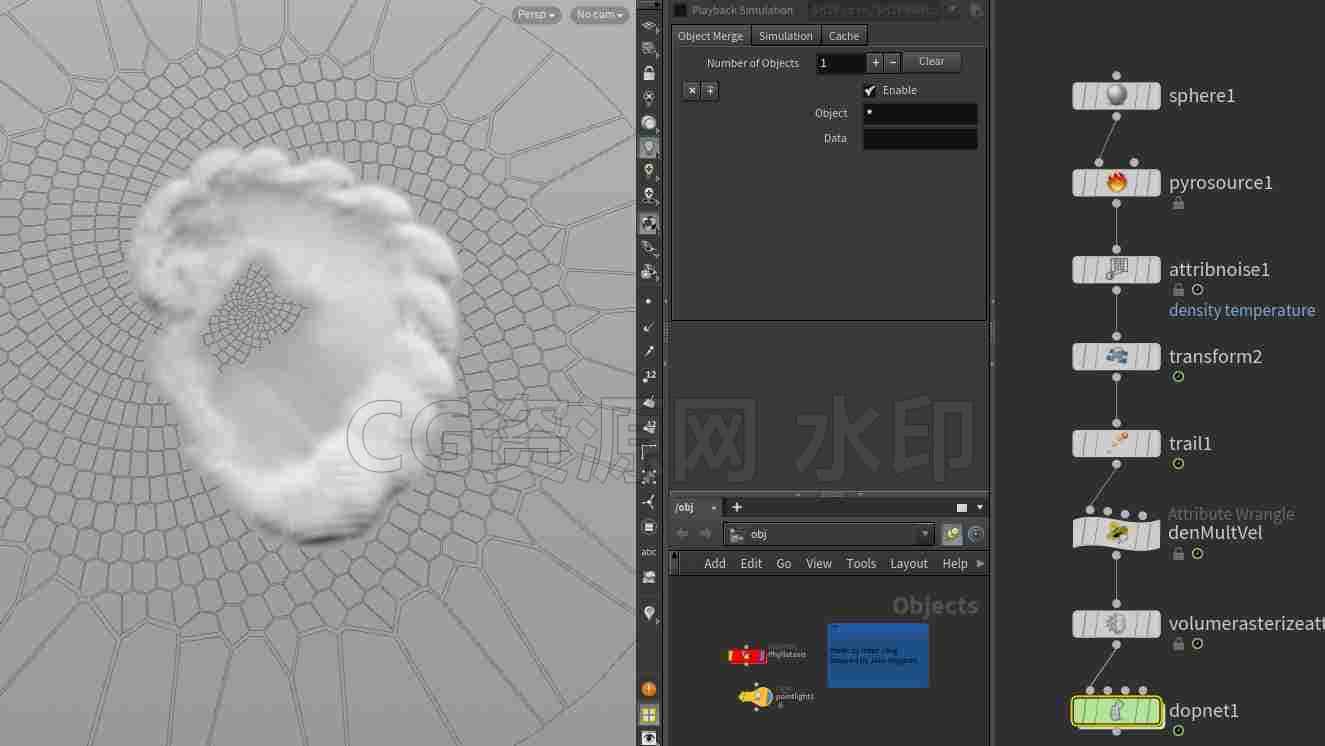
Task: Click the orange warning circle icon
Action: 649,689
